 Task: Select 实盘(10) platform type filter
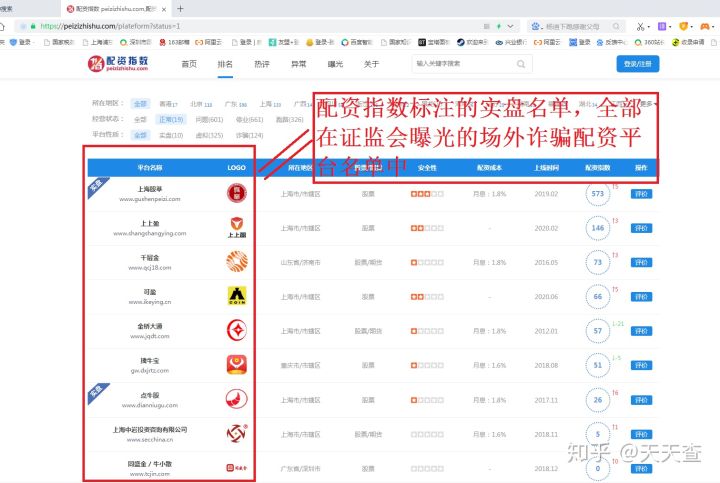171,135
